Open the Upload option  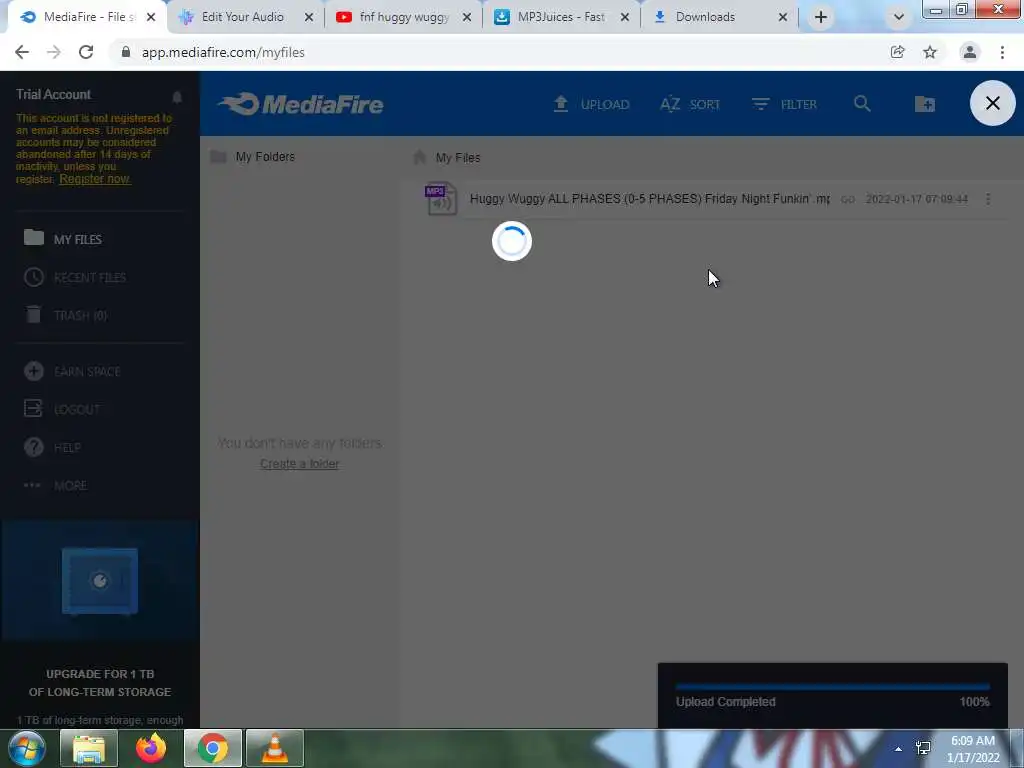click(591, 104)
